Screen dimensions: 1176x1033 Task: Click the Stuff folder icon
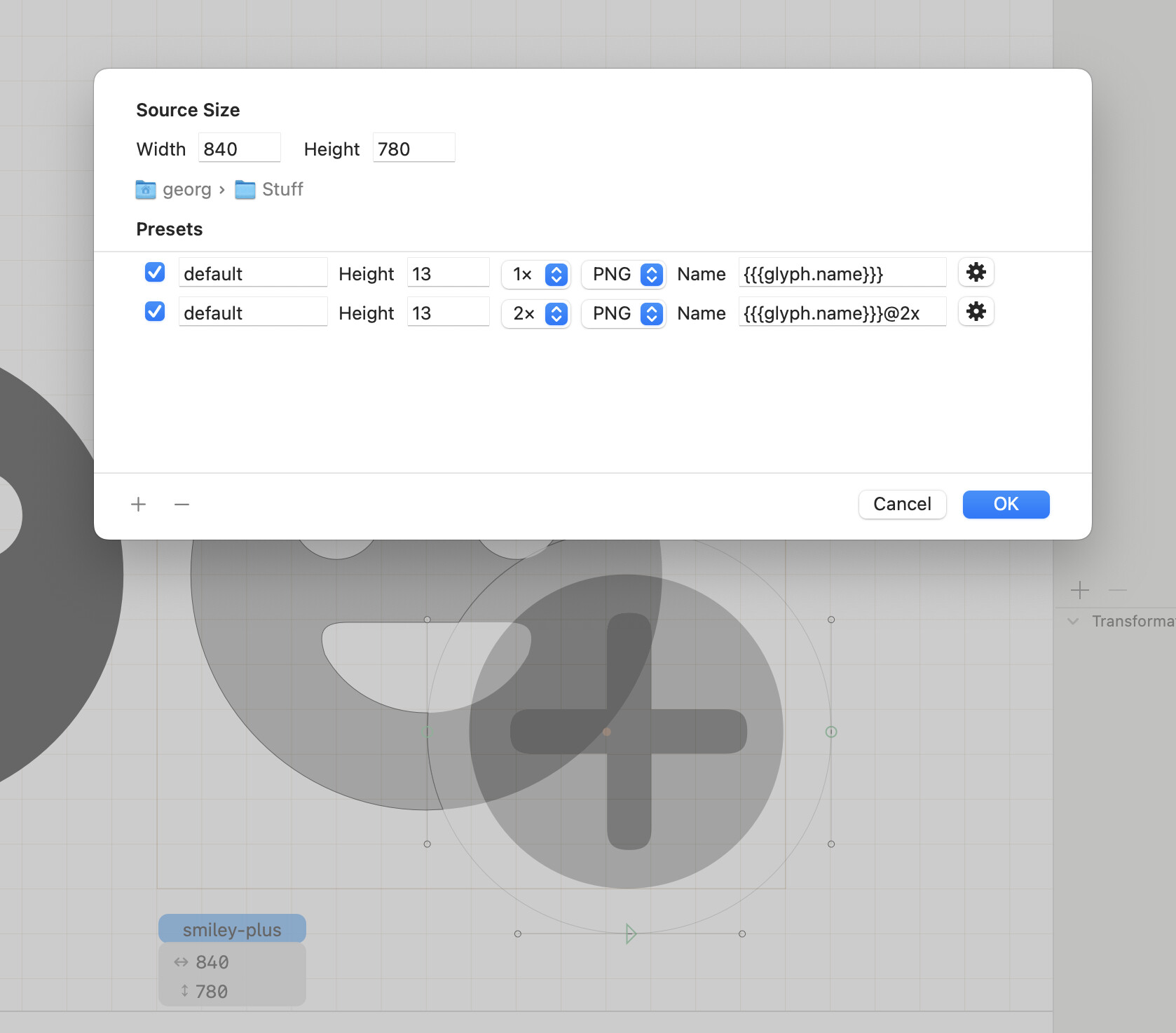tap(245, 190)
